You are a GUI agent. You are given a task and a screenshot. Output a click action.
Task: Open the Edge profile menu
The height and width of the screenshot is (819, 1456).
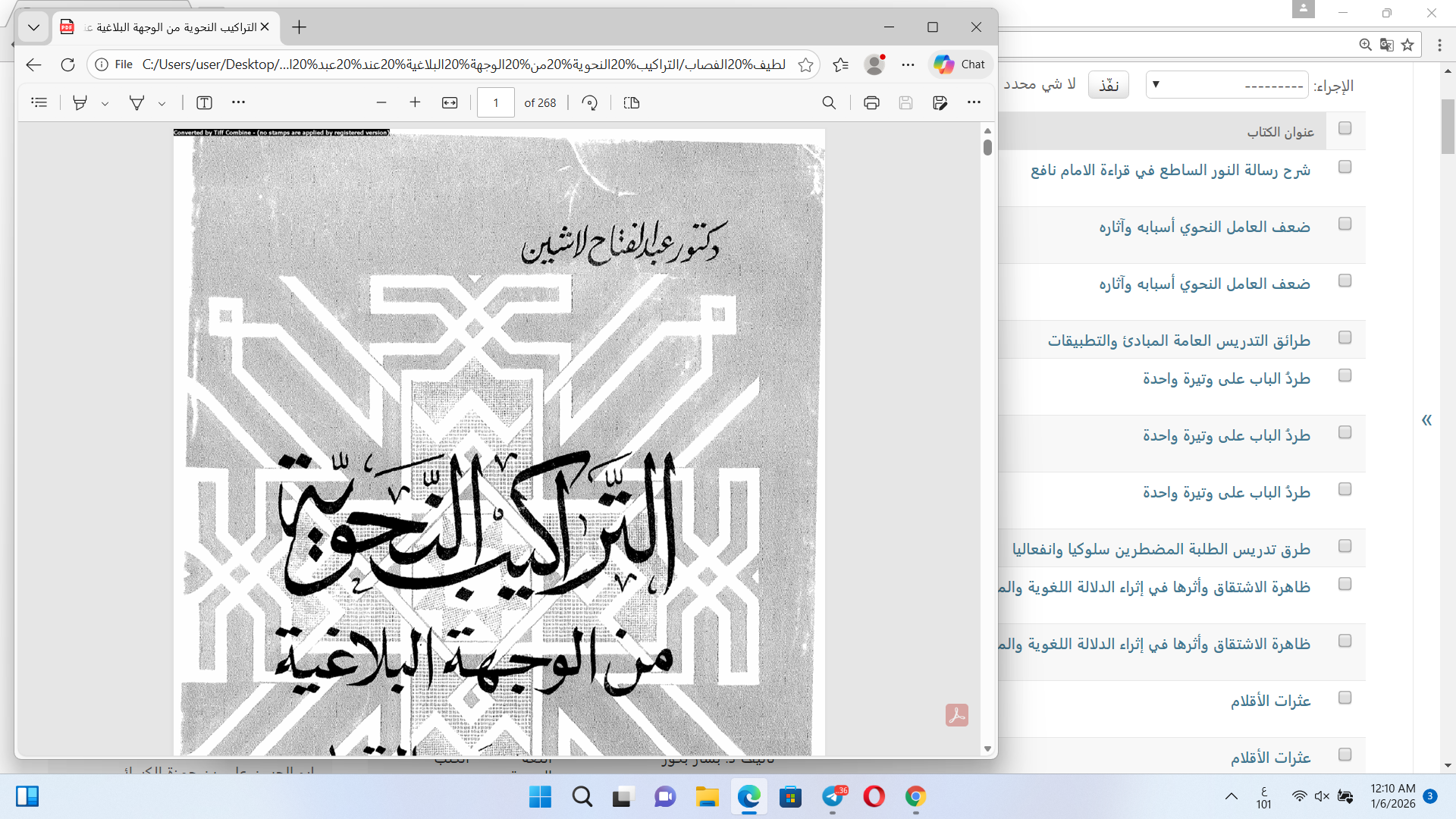tap(874, 64)
